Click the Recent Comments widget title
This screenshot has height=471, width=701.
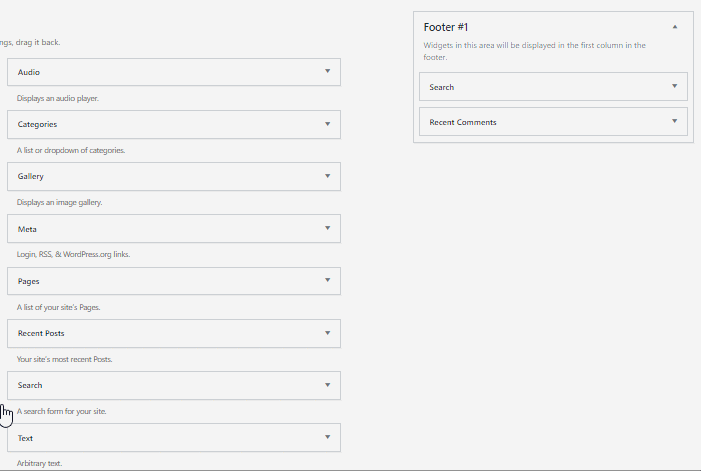point(463,122)
